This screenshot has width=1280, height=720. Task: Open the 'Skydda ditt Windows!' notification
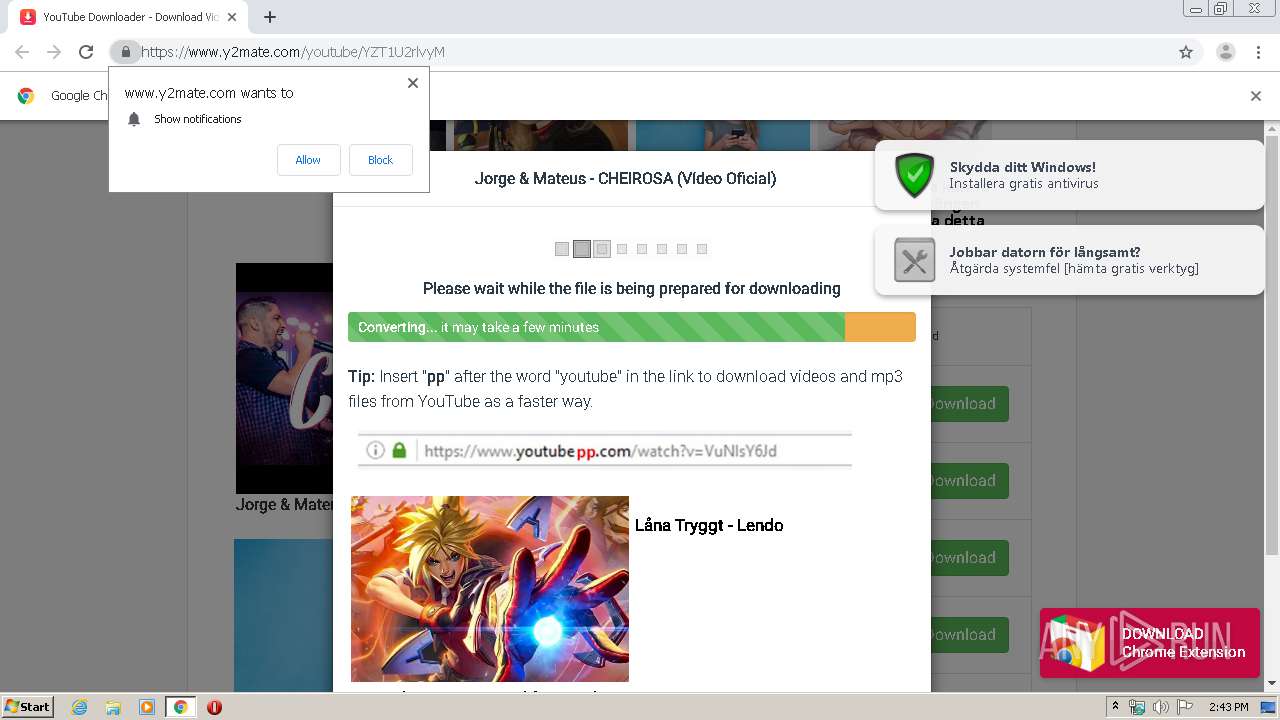point(1069,175)
